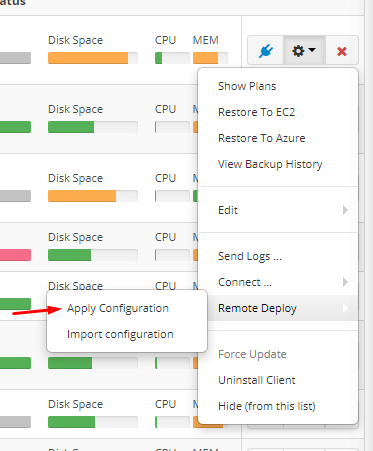
Task: Select Show Plans menu entry
Action: coord(247,86)
